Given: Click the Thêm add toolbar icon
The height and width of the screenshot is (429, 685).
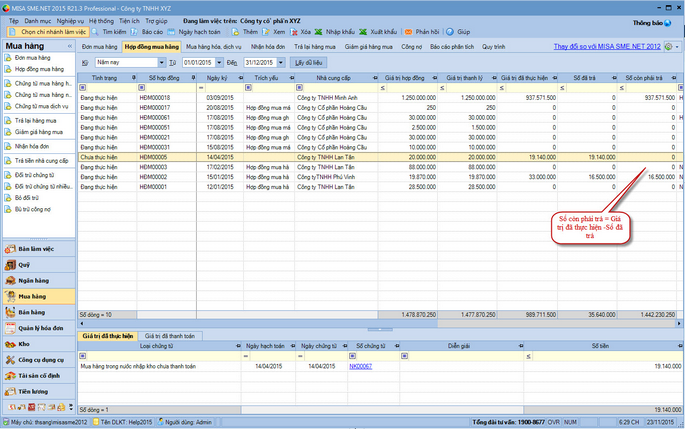Looking at the screenshot, I should [x=235, y=32].
